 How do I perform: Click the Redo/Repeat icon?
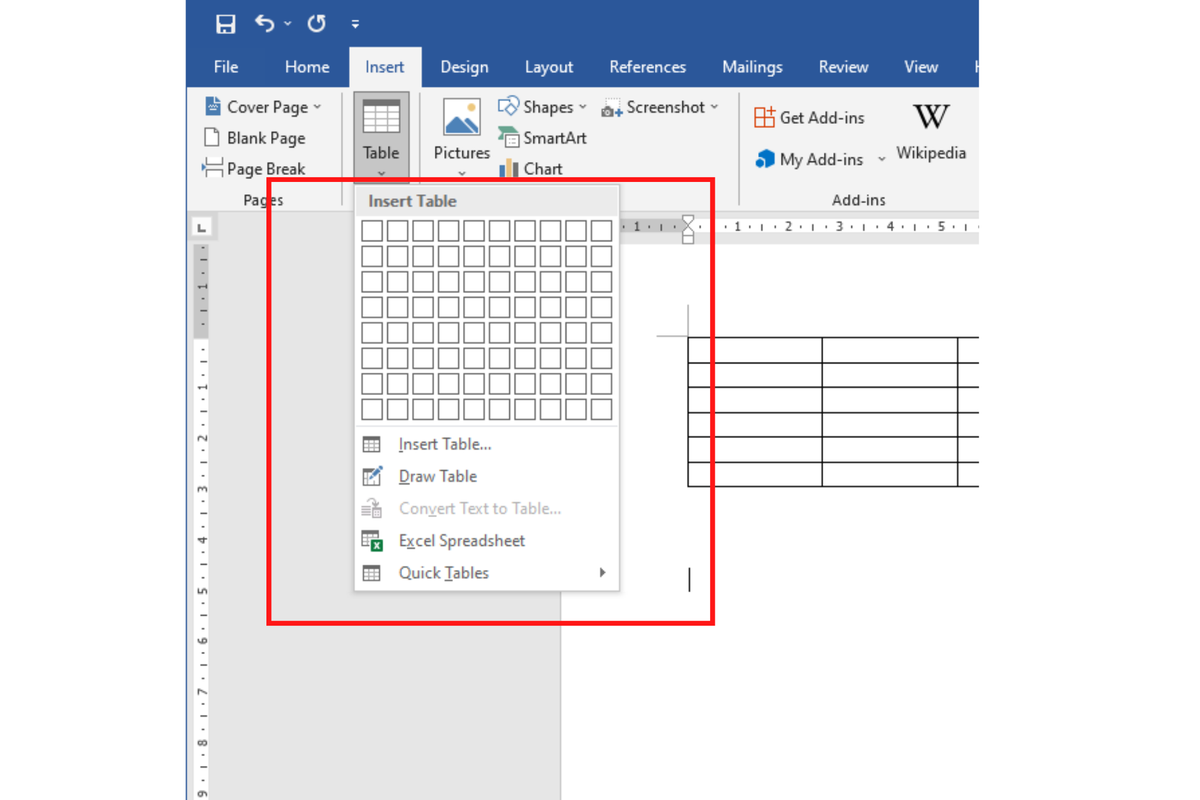click(x=316, y=24)
